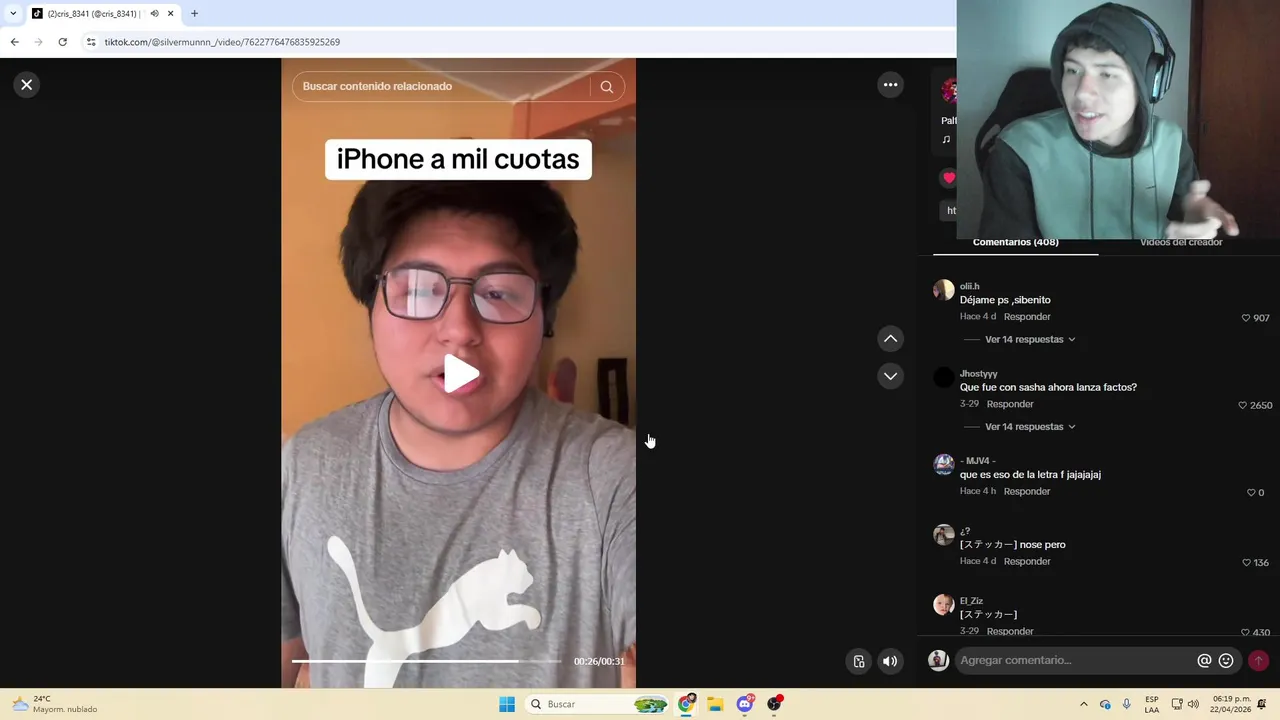The width and height of the screenshot is (1280, 720).
Task: Reply to El_Ziz's comment
Action: pos(1010,632)
